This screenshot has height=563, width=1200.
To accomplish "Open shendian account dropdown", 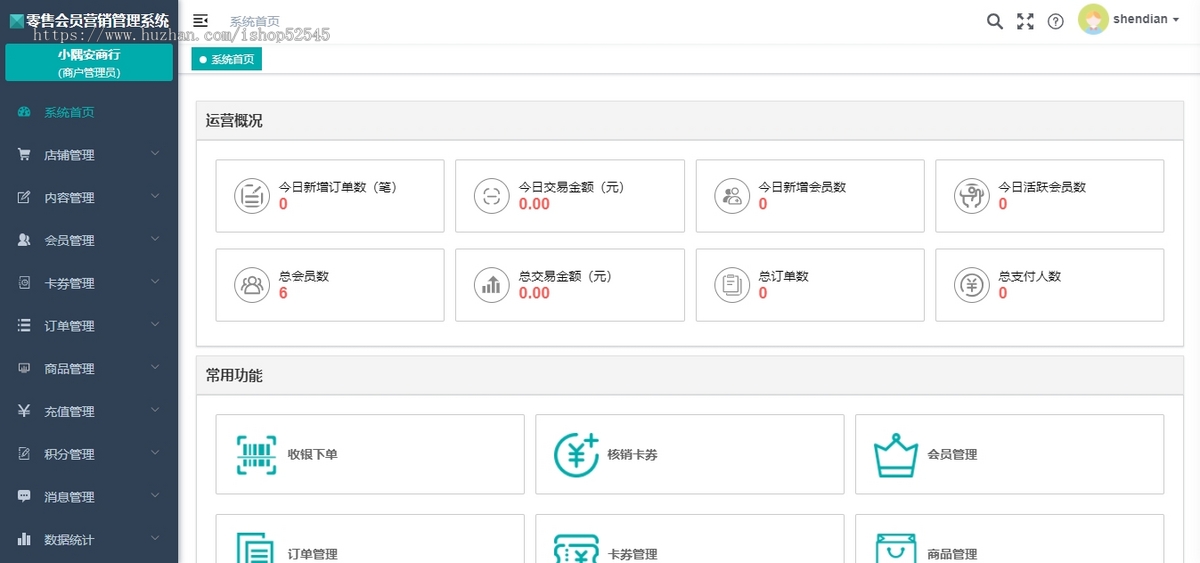I will click(x=1146, y=20).
